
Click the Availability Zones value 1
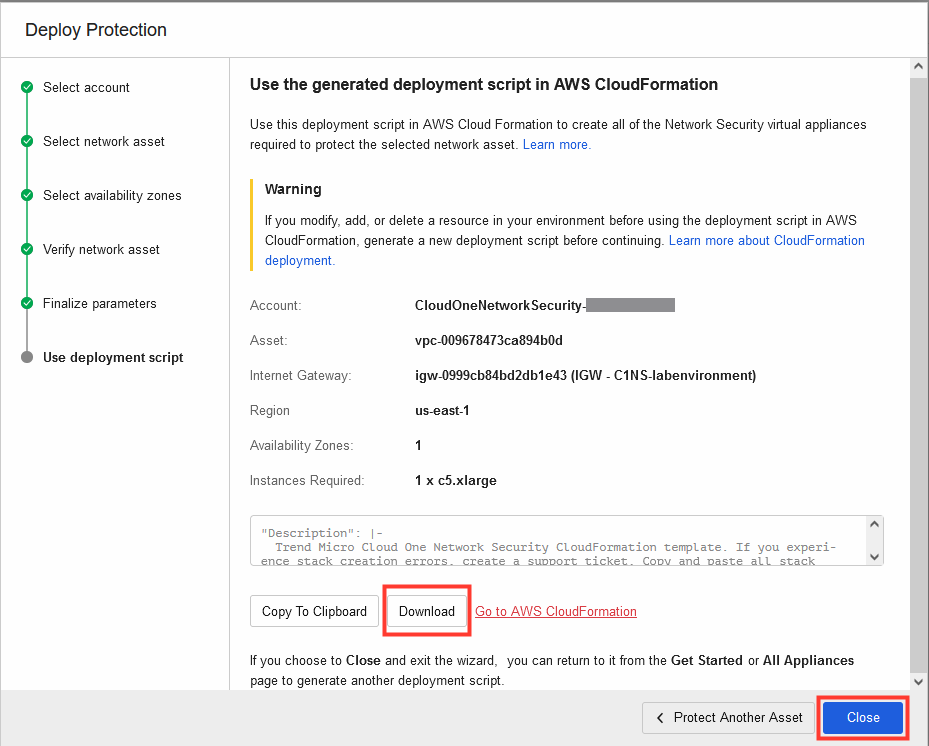pyautogui.click(x=418, y=446)
